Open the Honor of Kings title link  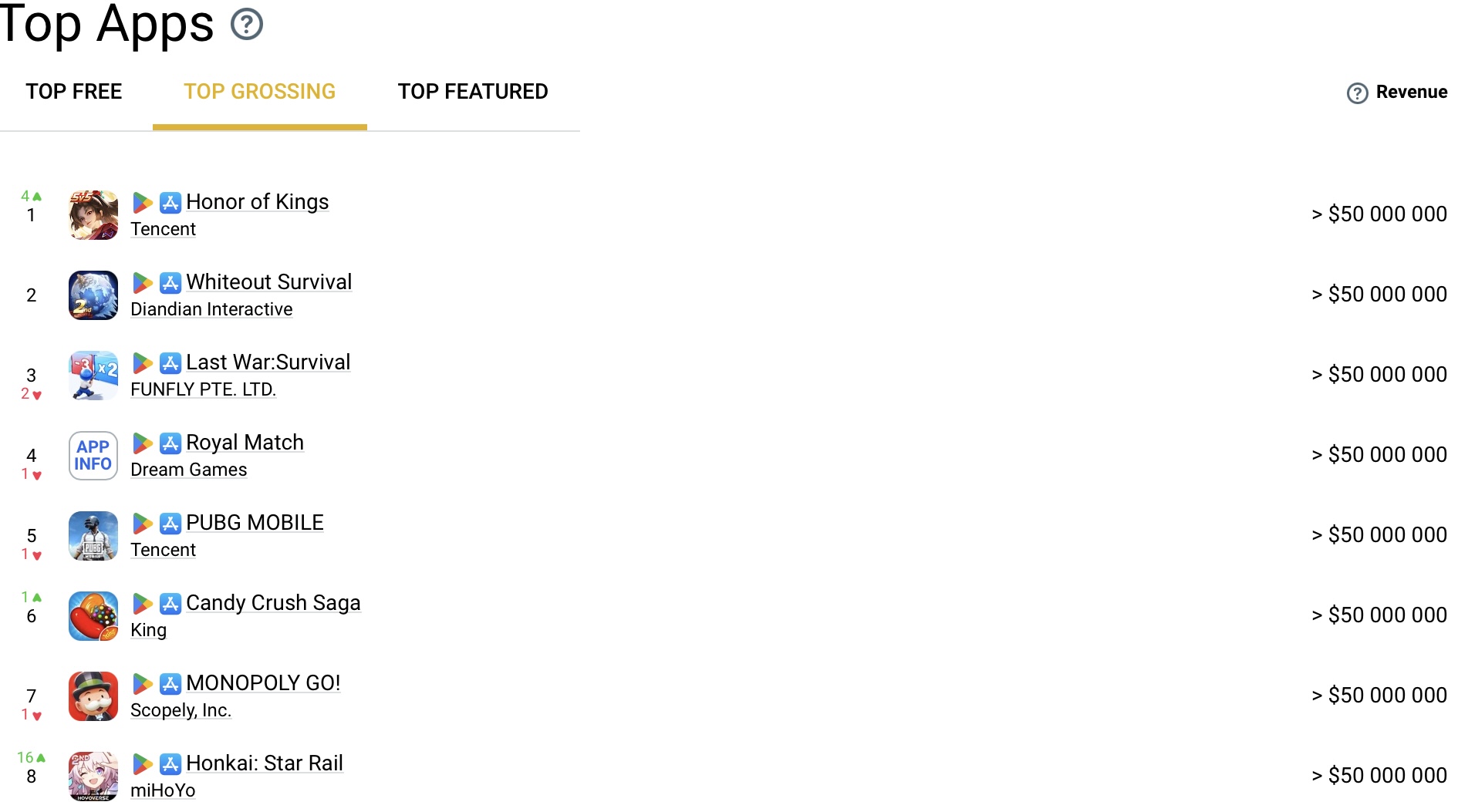(x=258, y=202)
